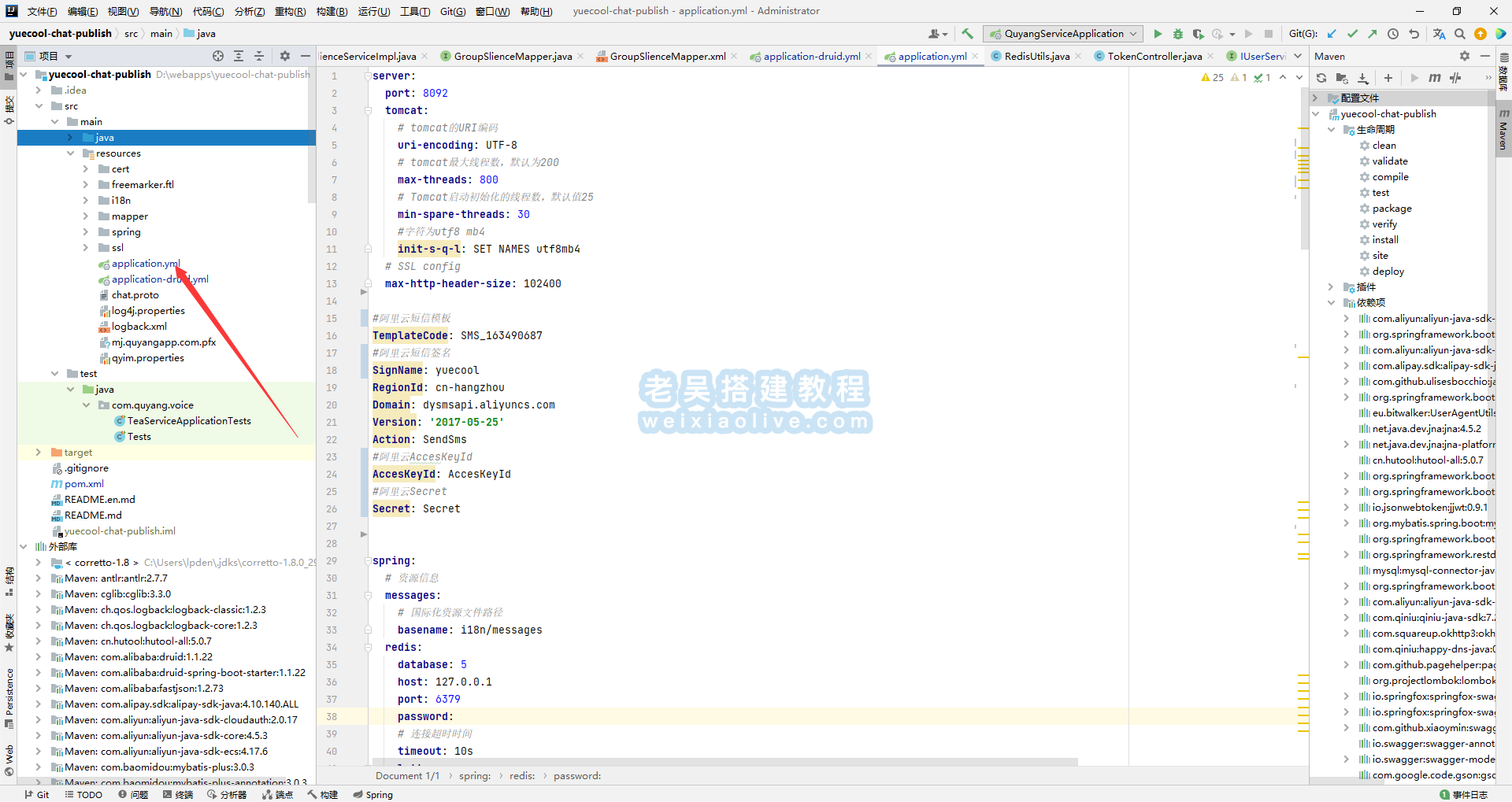Open Git history clock icon
The image size is (1512, 802).
click(x=1393, y=34)
